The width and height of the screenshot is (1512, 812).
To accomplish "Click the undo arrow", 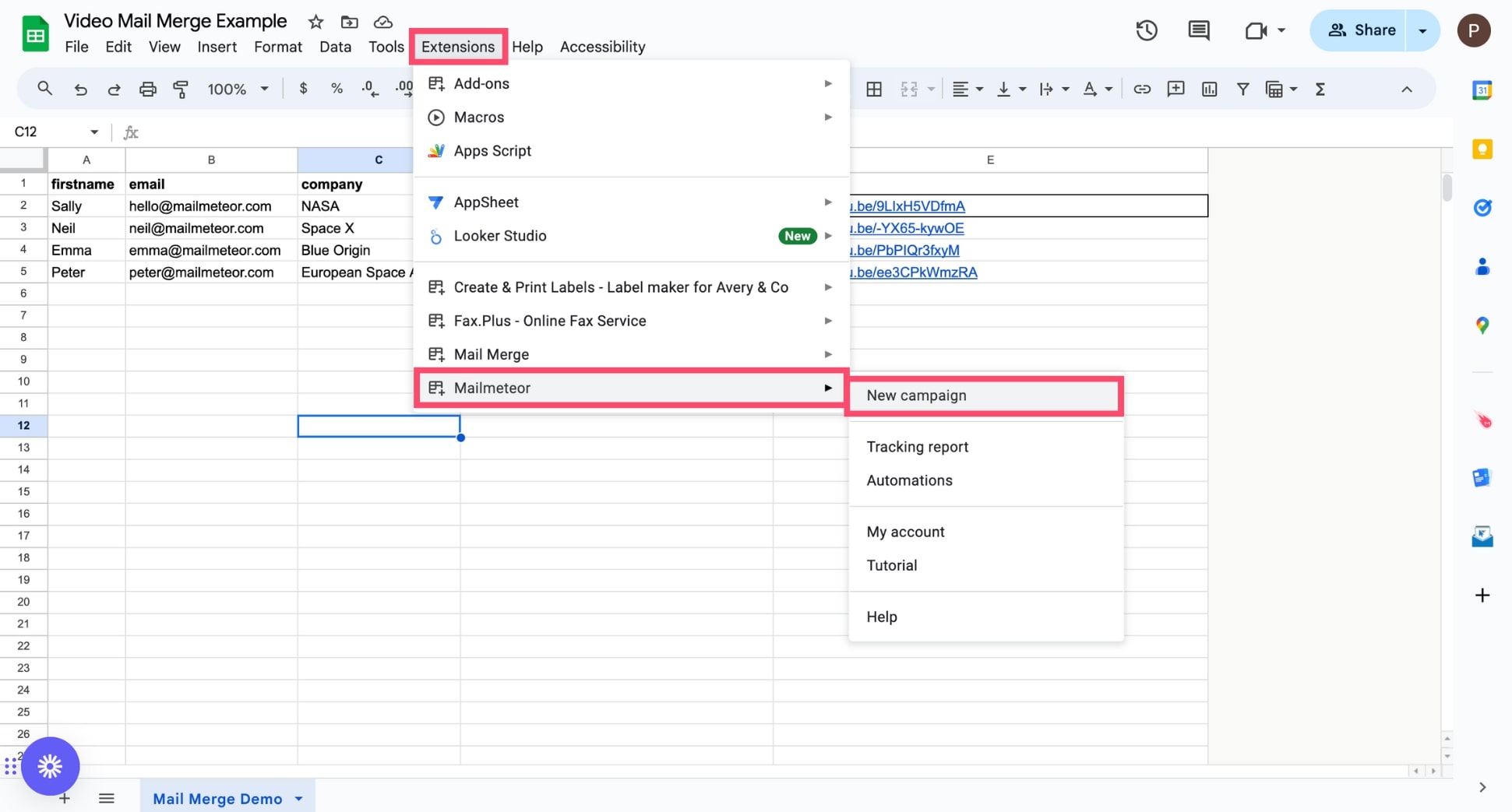I will (x=80, y=90).
